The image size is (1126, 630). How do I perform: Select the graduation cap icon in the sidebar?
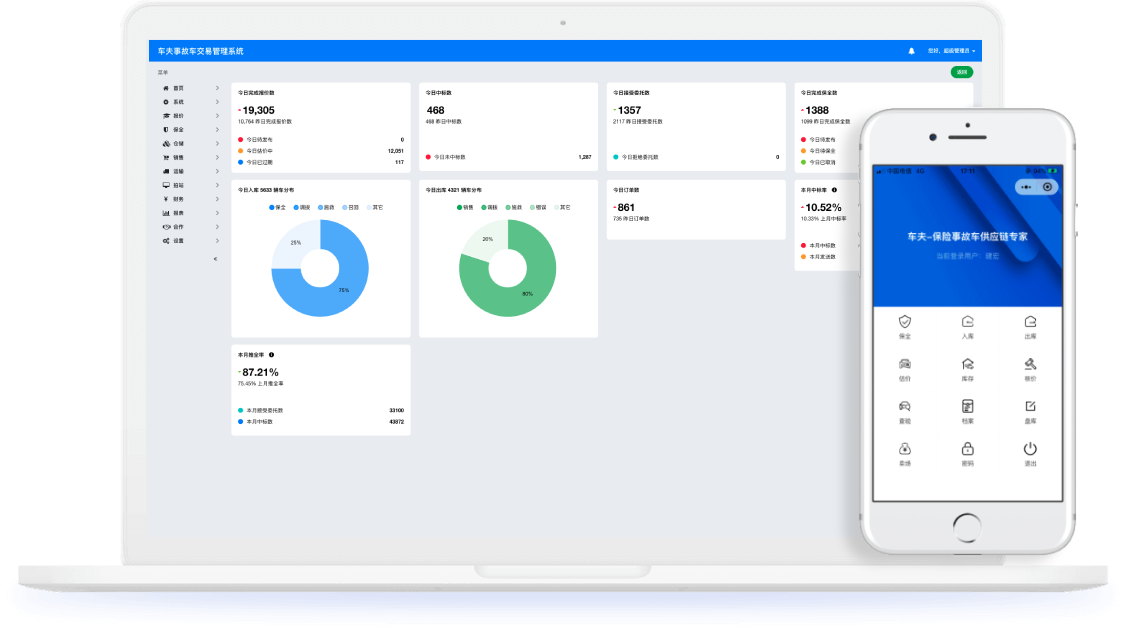[166, 116]
